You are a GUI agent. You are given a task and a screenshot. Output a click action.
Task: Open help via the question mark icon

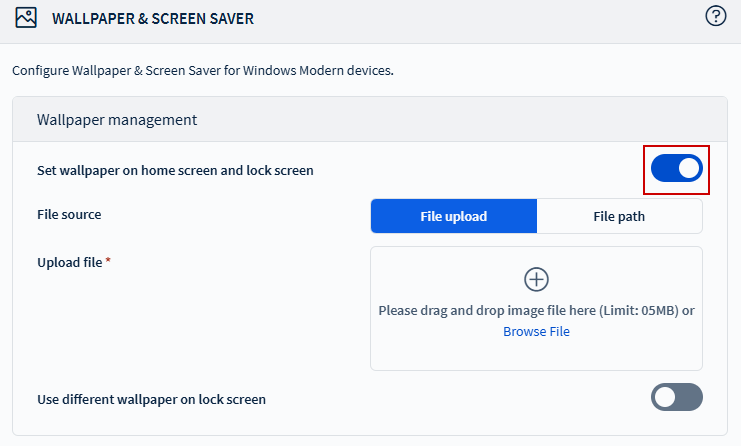(x=715, y=16)
